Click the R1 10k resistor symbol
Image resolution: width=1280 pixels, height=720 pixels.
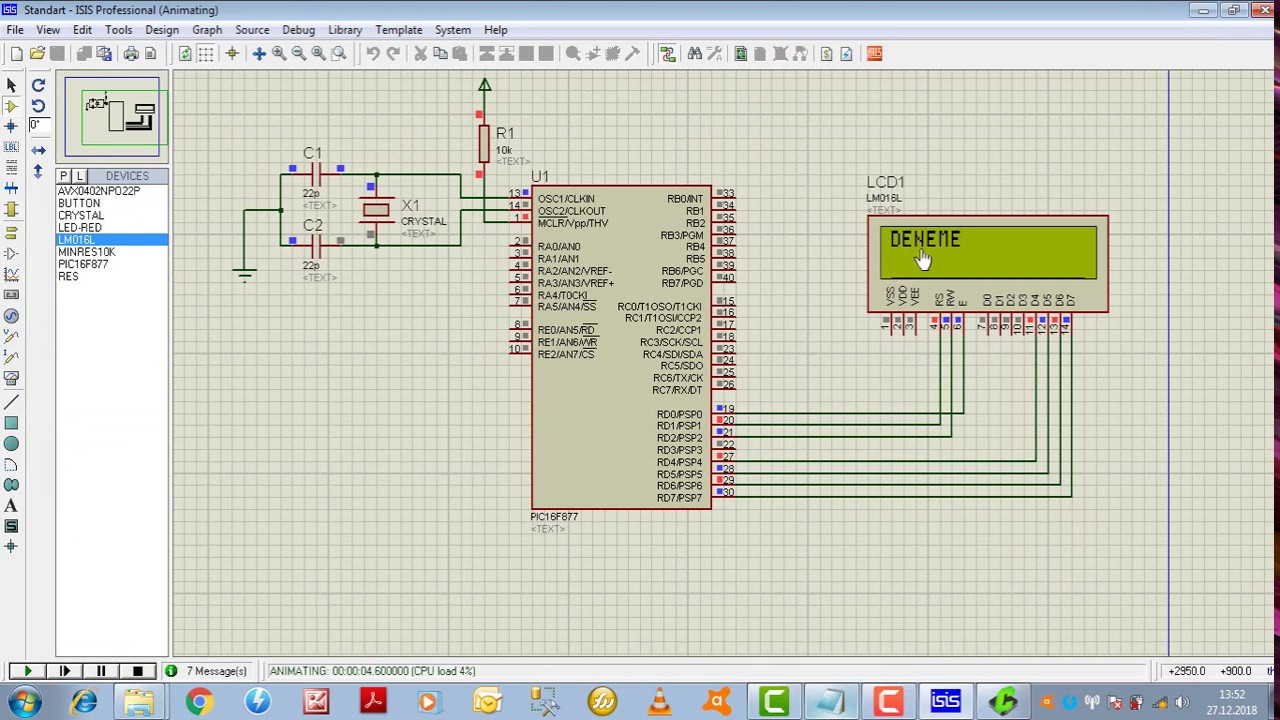click(x=484, y=144)
